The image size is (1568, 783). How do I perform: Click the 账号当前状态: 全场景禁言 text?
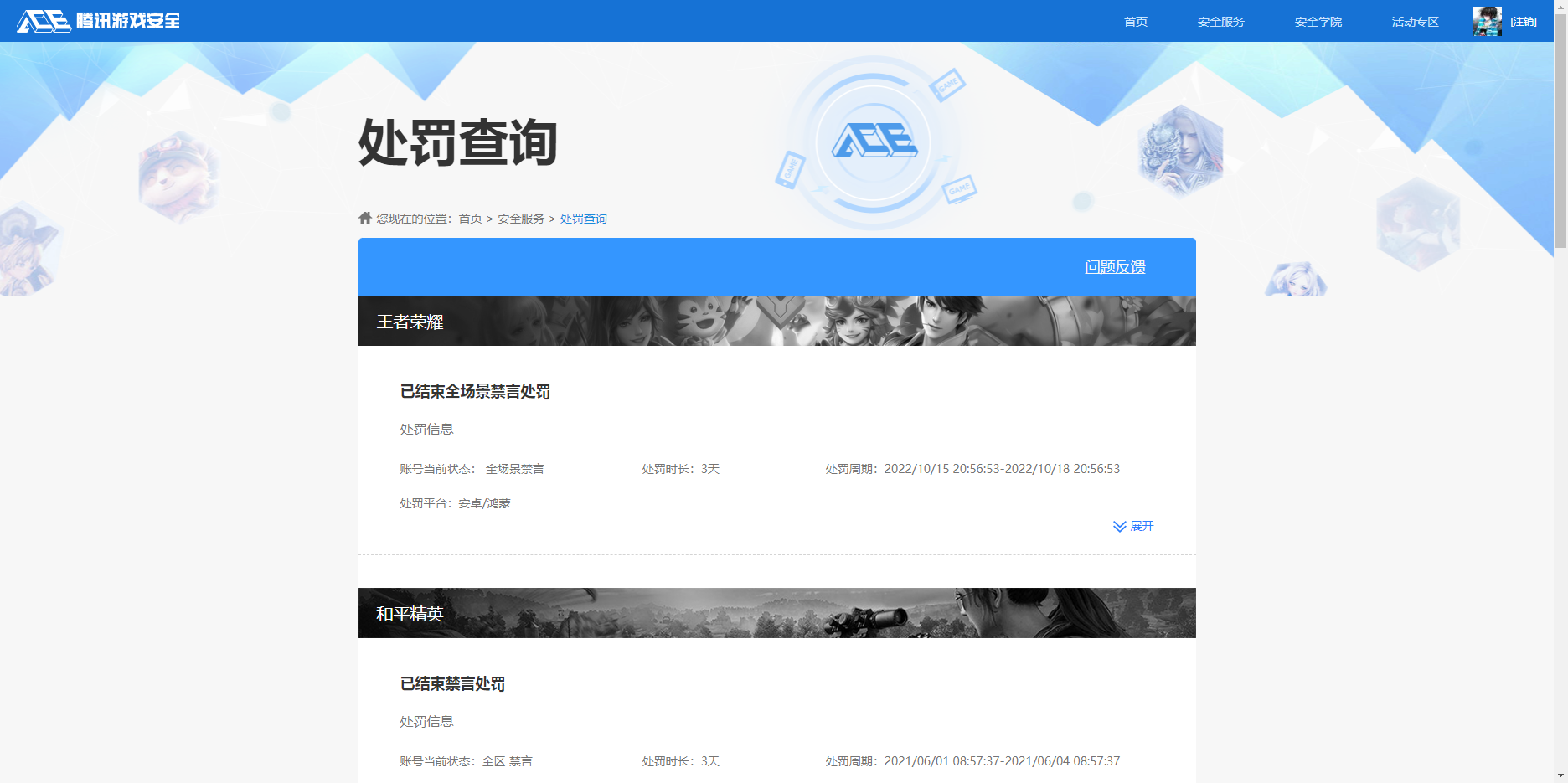472,469
